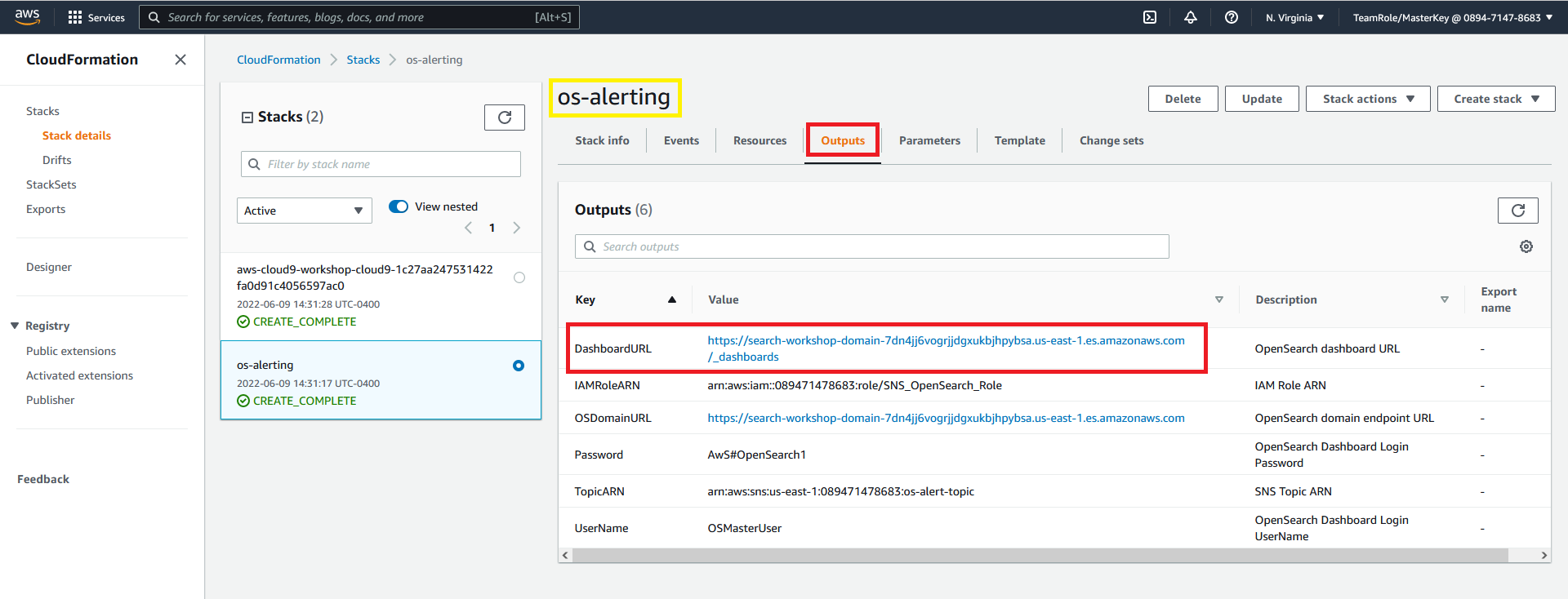The height and width of the screenshot is (599, 1568).
Task: Open the help question mark icon
Action: coord(1232,17)
